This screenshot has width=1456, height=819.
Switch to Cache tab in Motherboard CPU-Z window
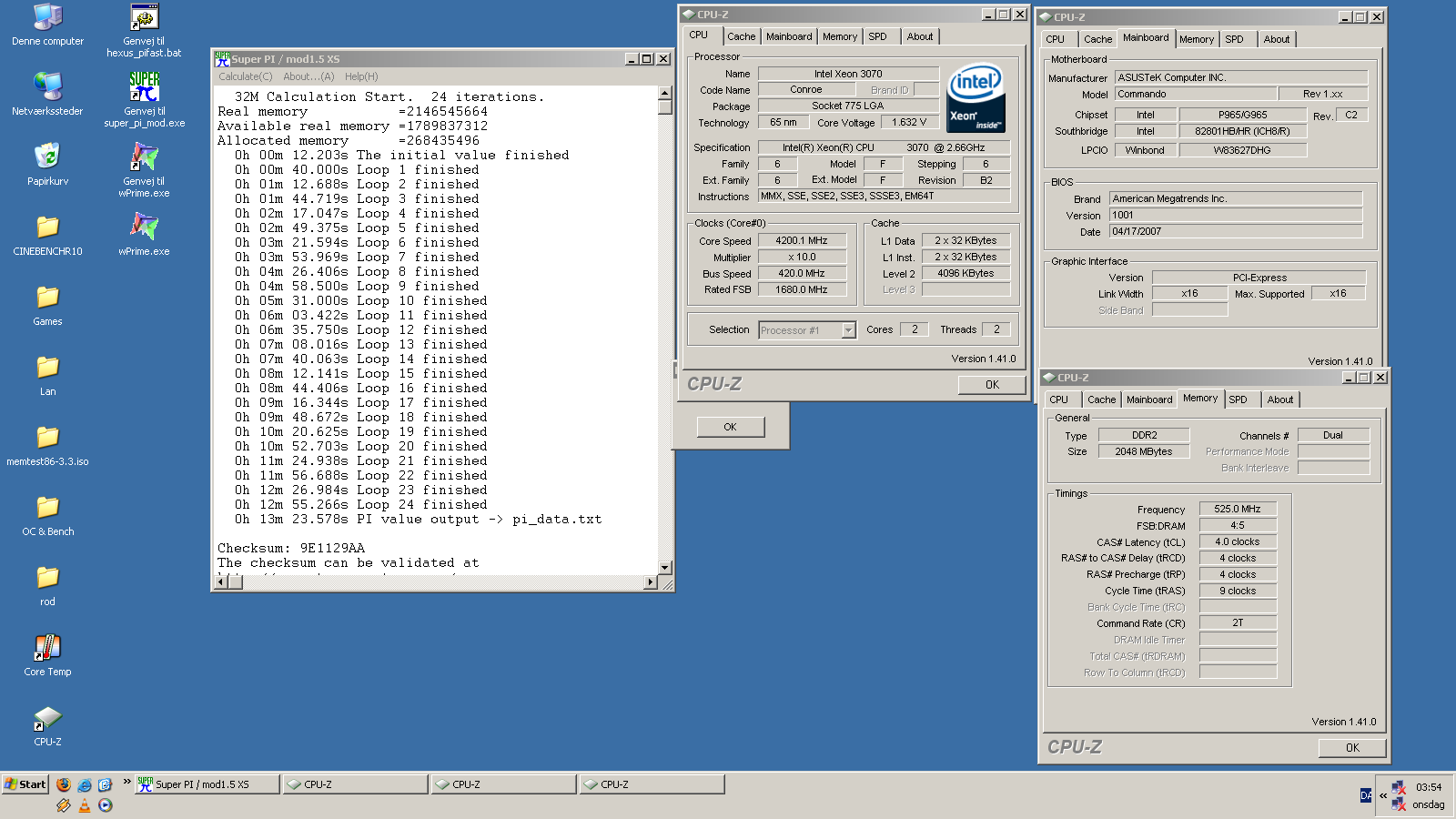[1097, 39]
